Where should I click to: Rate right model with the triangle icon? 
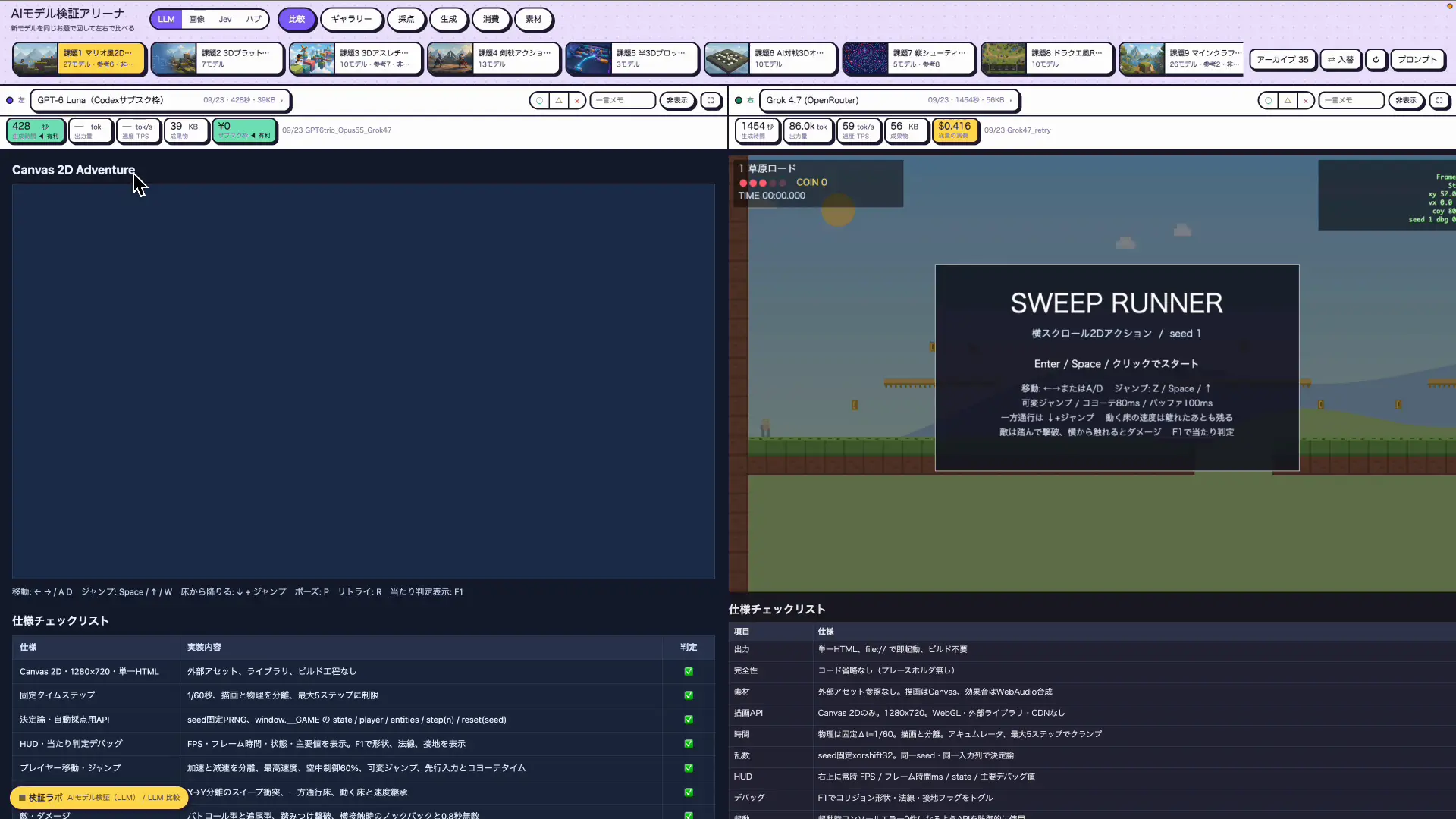1287,100
